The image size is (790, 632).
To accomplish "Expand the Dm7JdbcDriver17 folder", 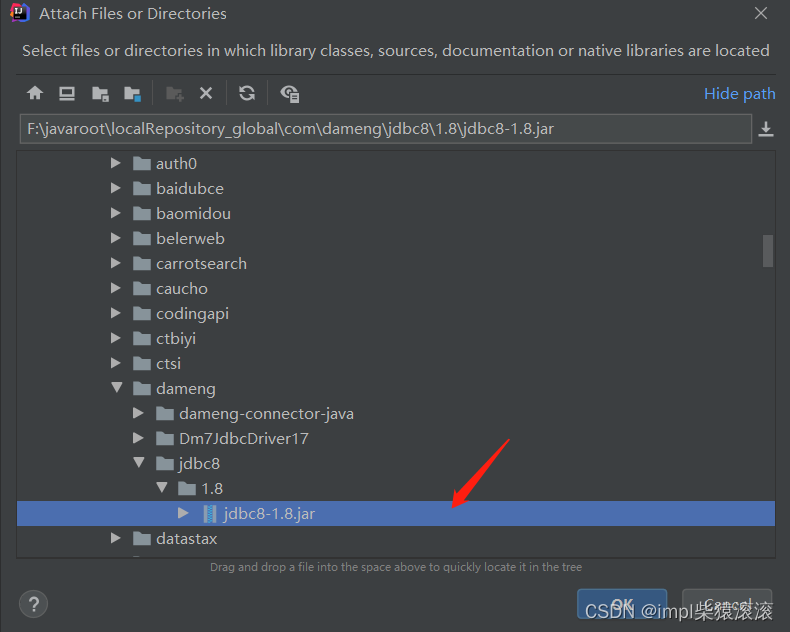I will click(x=138, y=438).
